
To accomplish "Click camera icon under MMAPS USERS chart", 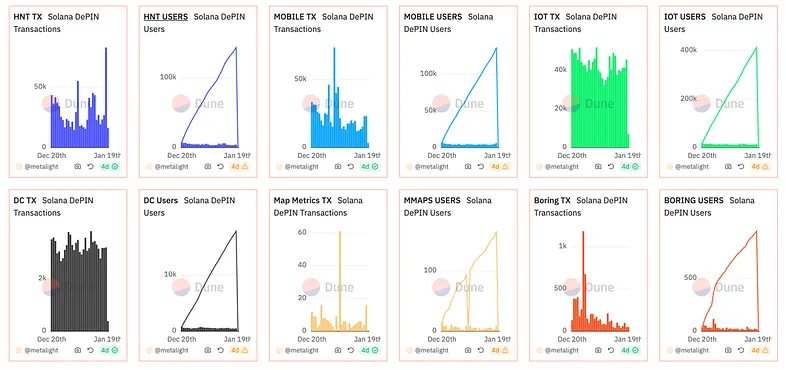I will (x=468, y=350).
